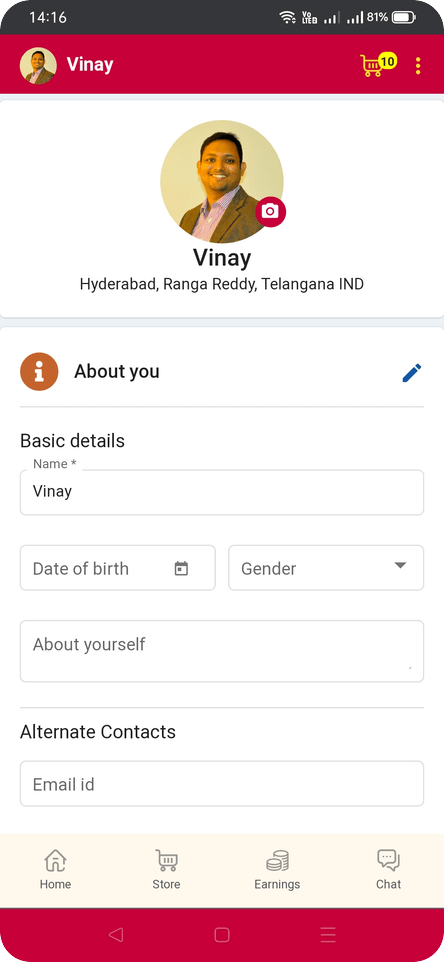Open the large profile picture
This screenshot has height=962, width=444.
click(222, 182)
